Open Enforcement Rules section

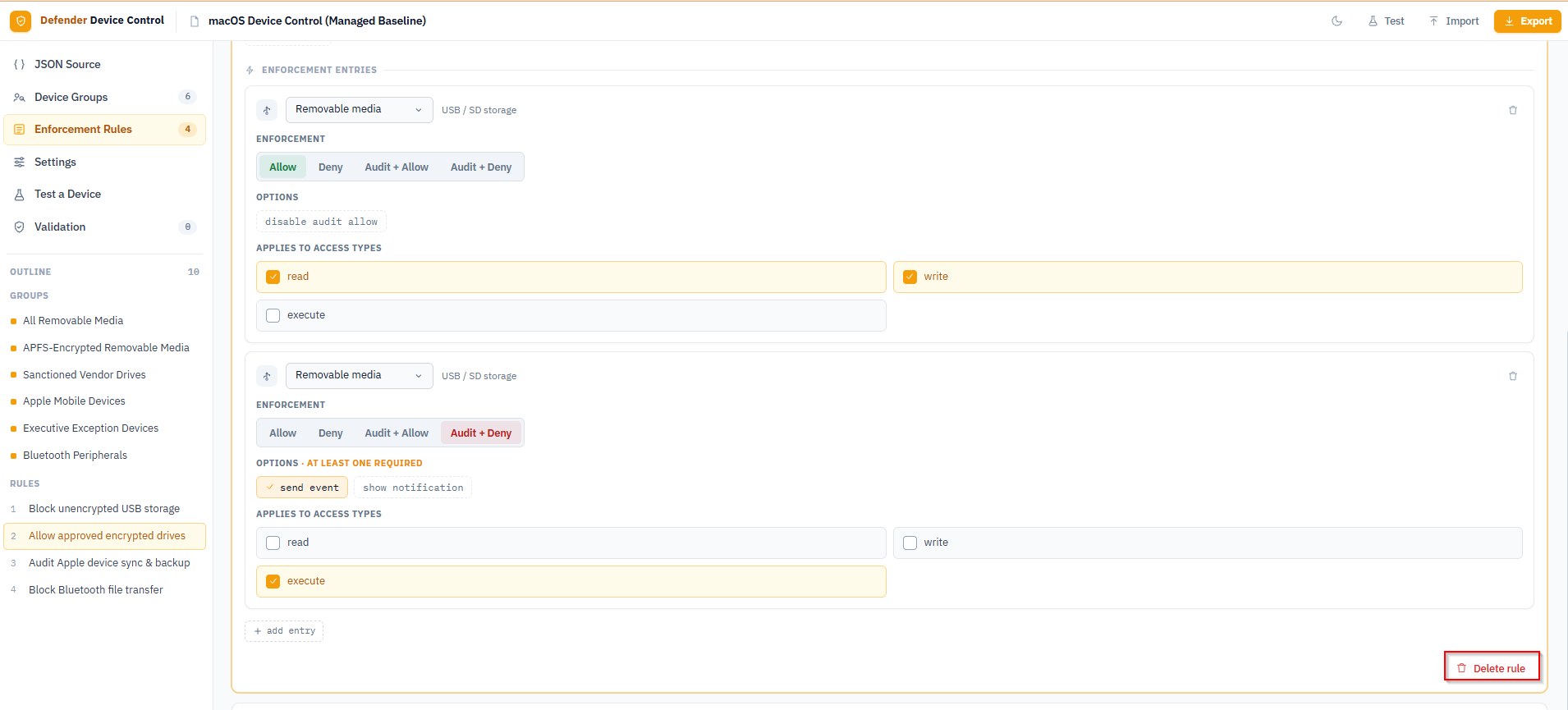(x=105, y=130)
